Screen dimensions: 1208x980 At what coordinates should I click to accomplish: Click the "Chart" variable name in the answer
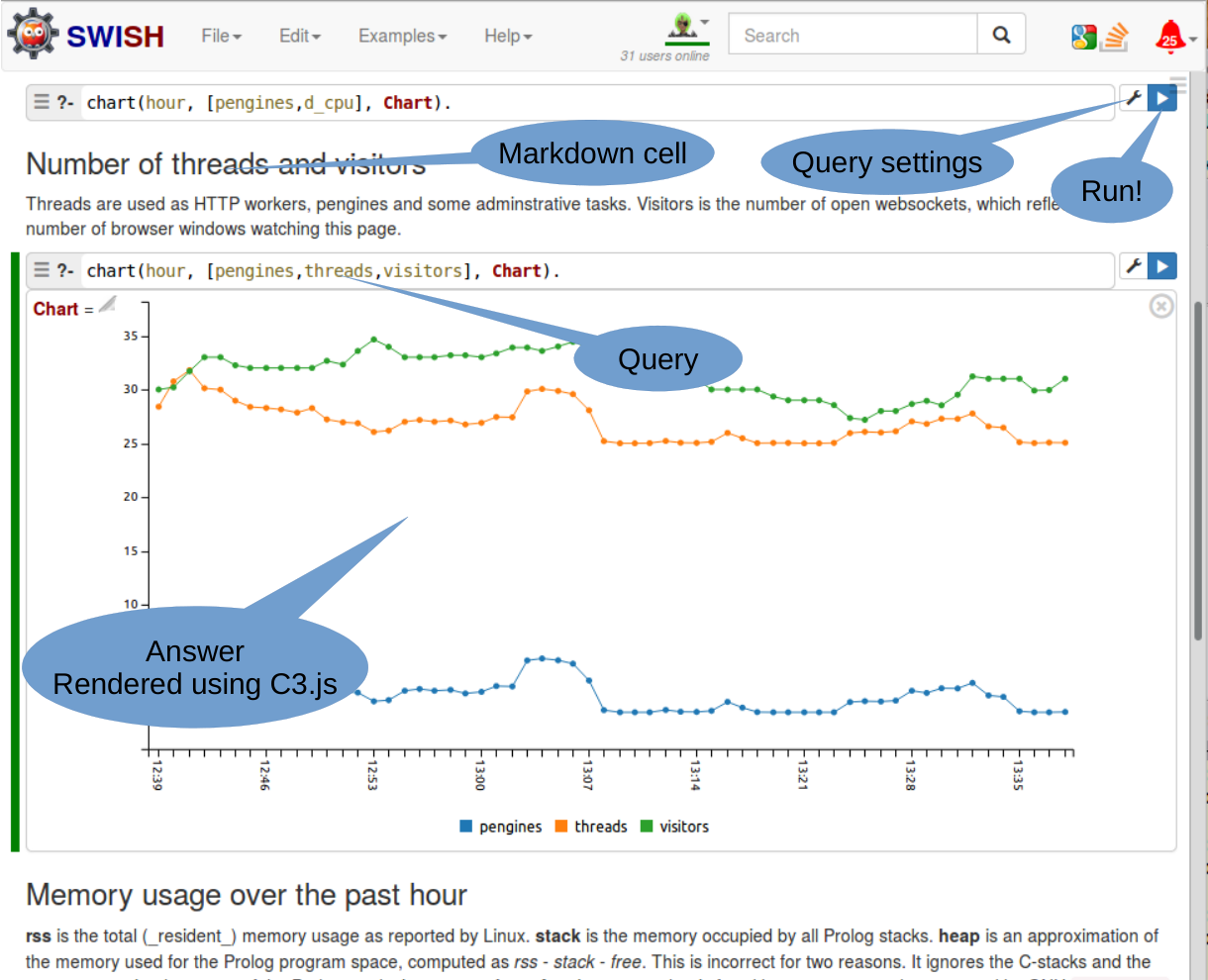(x=55, y=309)
